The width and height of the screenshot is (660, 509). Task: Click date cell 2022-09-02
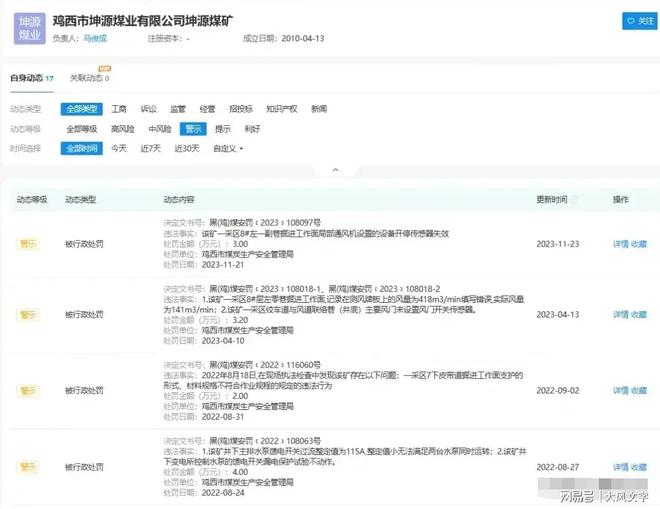coord(558,391)
